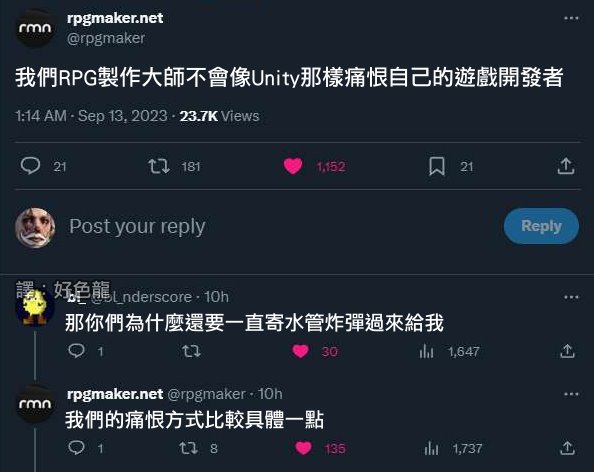This screenshot has width=594, height=472.
Task: View analytics for the reply with 1,647 views
Action: [427, 351]
